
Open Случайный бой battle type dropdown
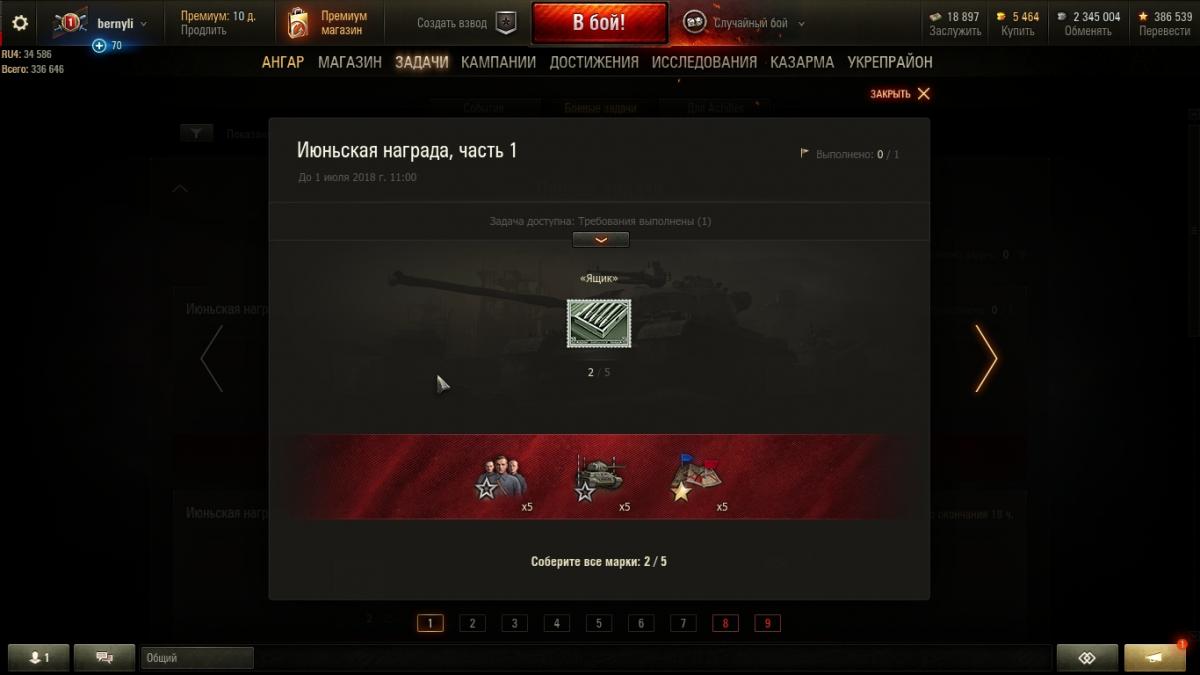pyautogui.click(x=744, y=23)
